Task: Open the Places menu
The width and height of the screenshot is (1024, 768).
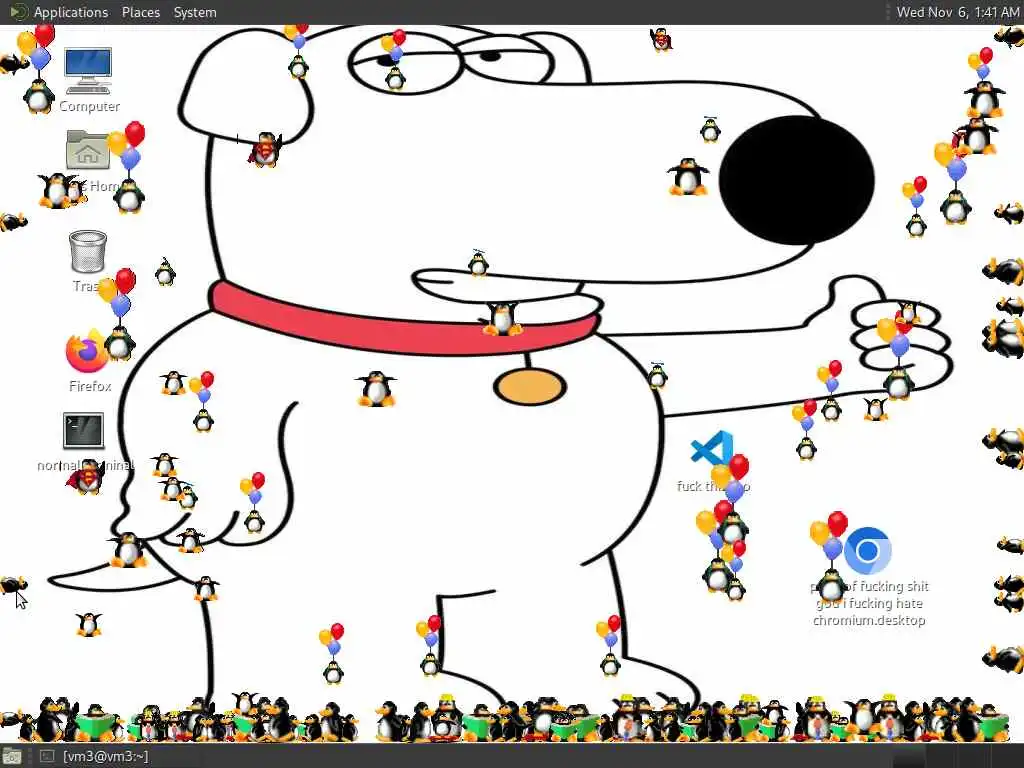Action: [x=140, y=12]
